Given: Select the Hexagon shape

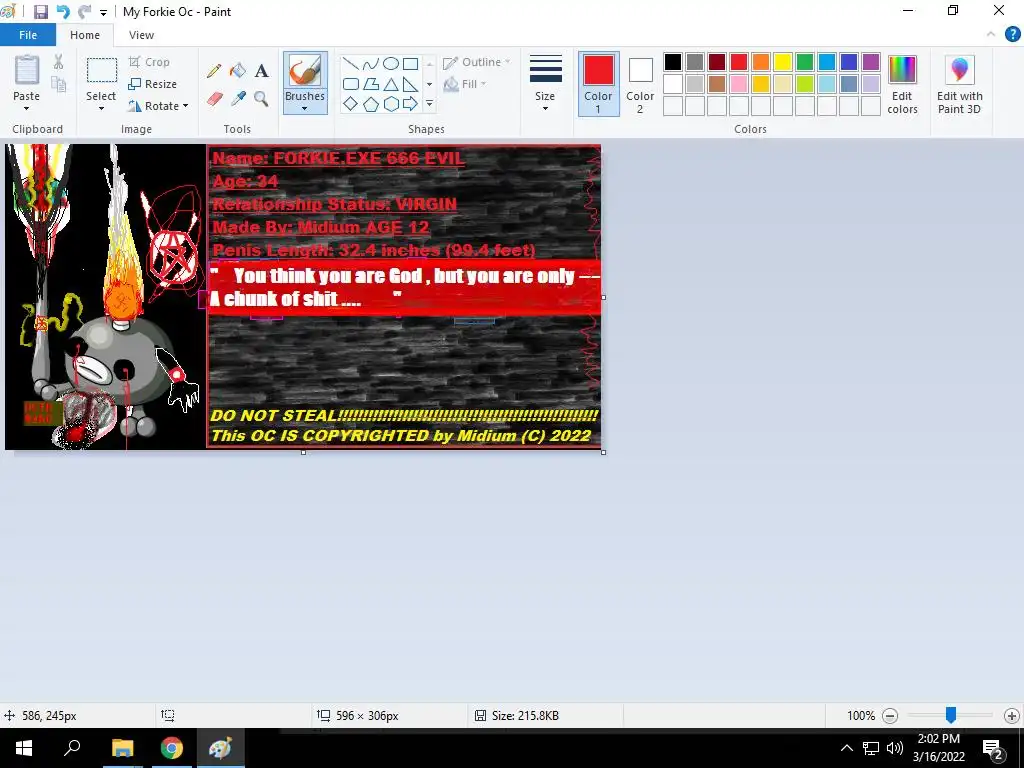Looking at the screenshot, I should 391,104.
